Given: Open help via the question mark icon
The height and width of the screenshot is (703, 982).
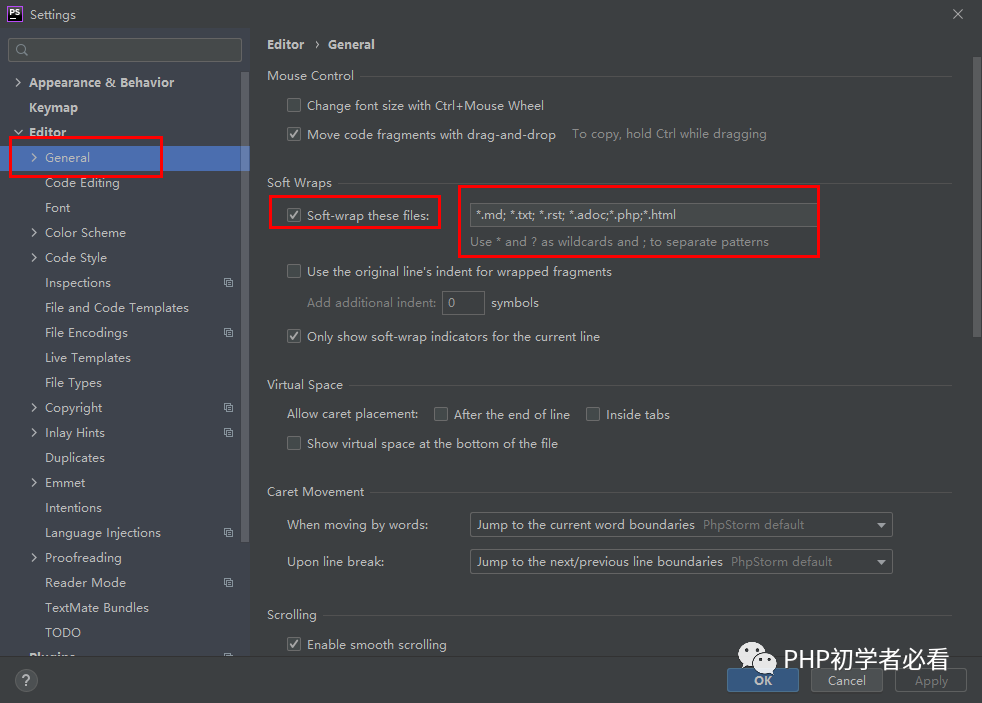Looking at the screenshot, I should click(x=26, y=680).
